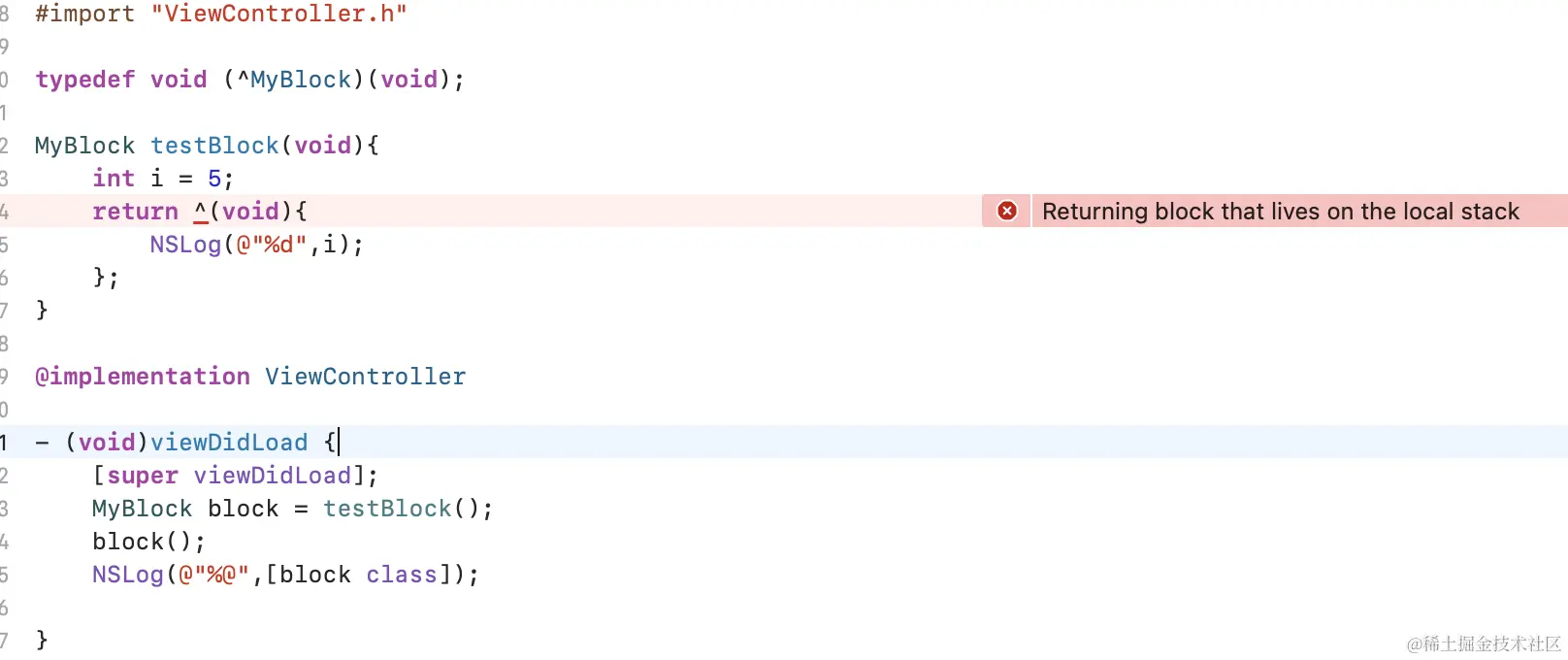Click the @implementation keyword

click(x=143, y=377)
